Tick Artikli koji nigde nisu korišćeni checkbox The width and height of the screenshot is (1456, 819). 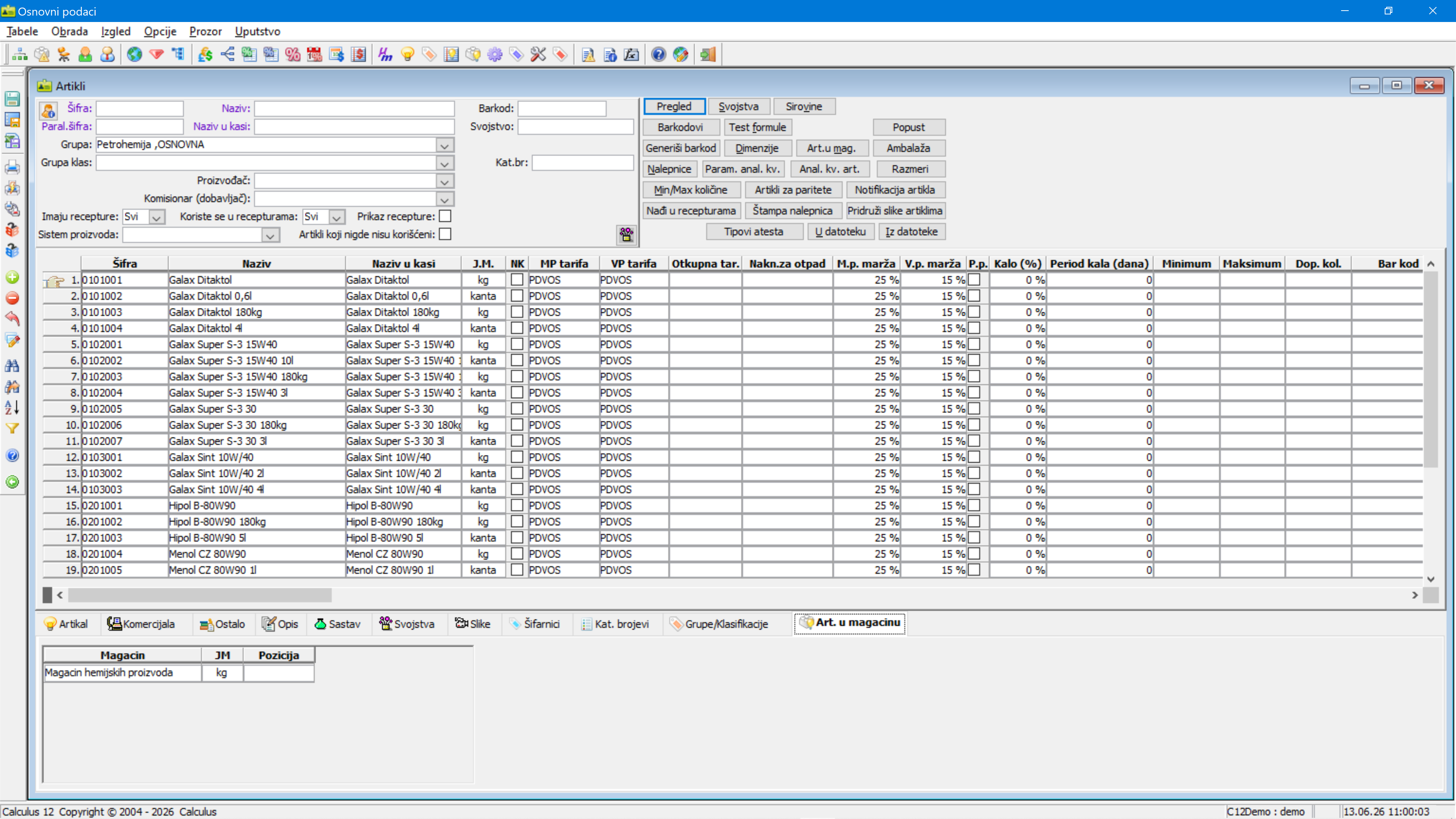click(446, 235)
